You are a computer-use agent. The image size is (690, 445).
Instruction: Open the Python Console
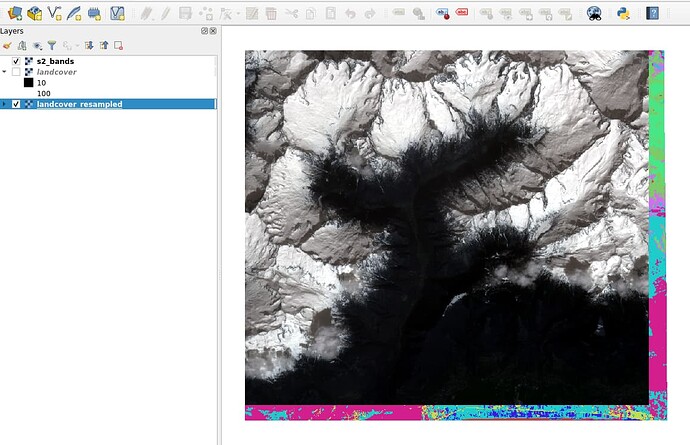[x=623, y=13]
